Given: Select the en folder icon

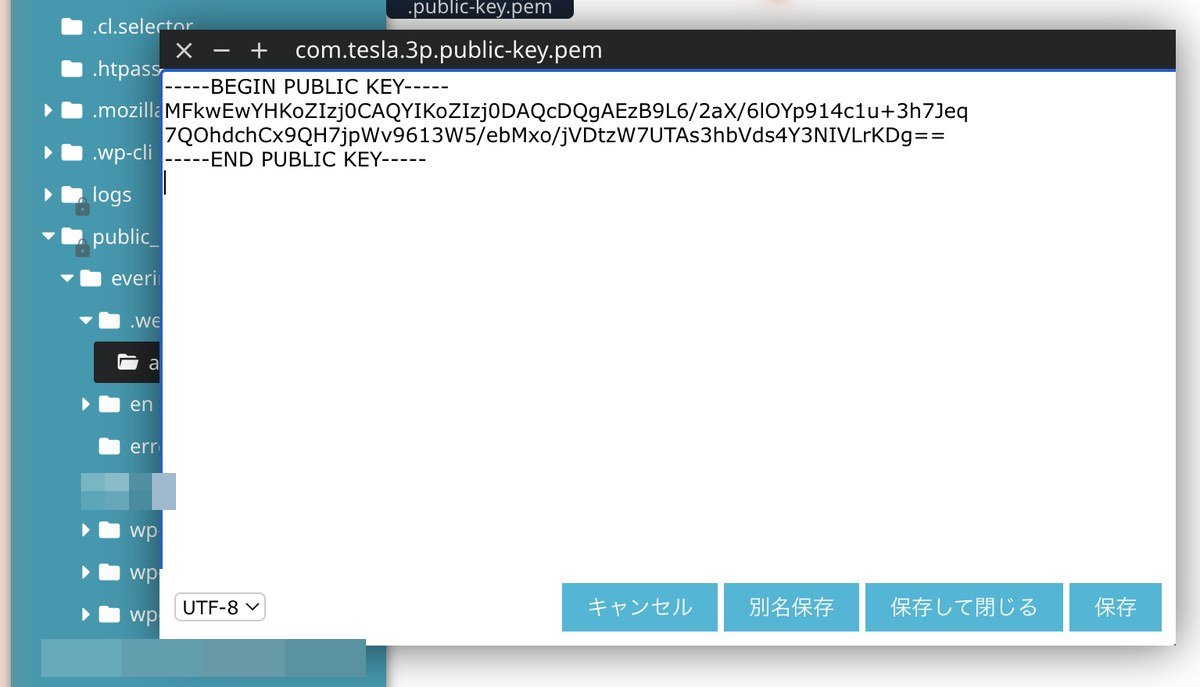Looking at the screenshot, I should (x=109, y=404).
